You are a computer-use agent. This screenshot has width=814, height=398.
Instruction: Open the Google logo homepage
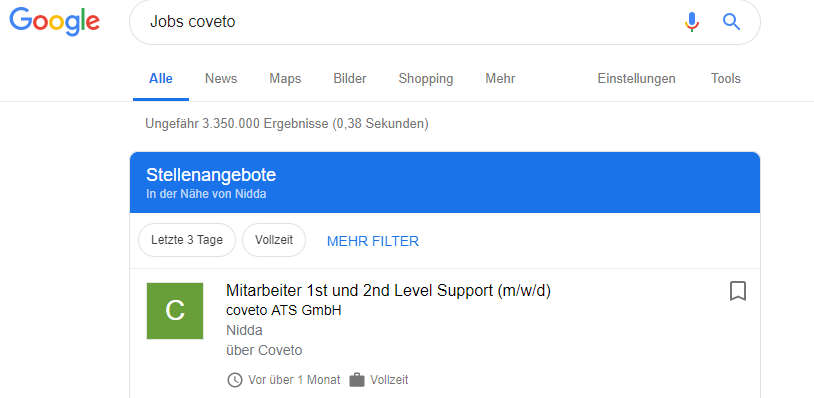click(55, 22)
